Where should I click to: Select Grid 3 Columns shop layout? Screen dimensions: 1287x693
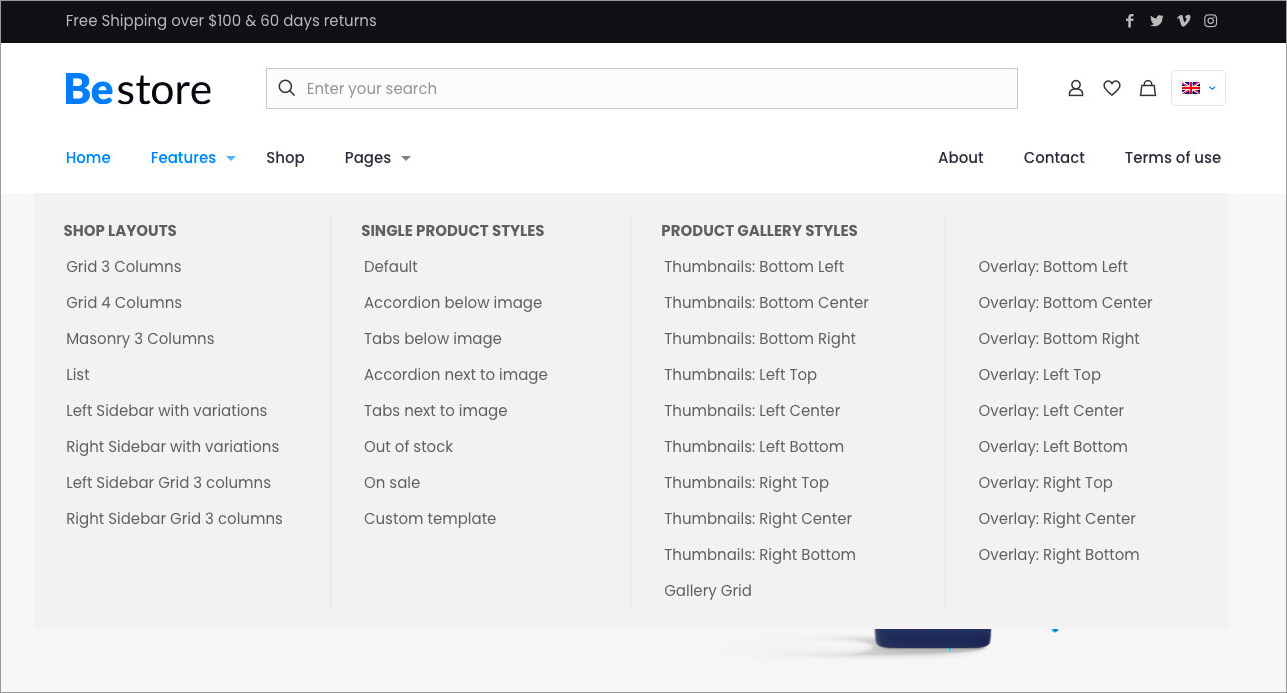(124, 266)
